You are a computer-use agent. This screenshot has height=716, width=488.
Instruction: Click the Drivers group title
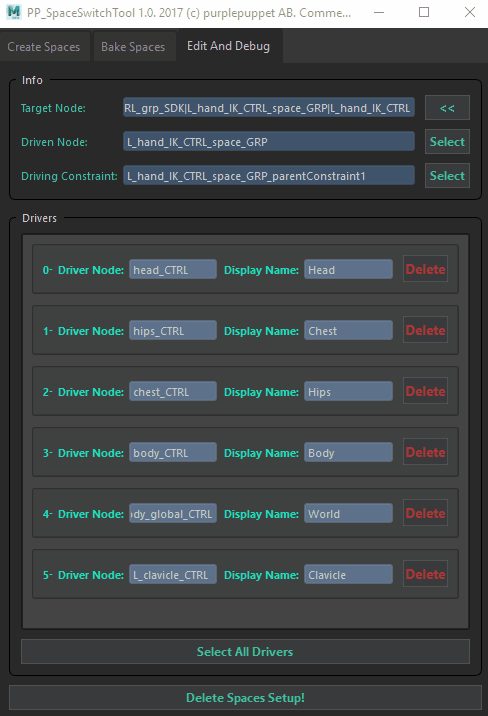coord(40,218)
